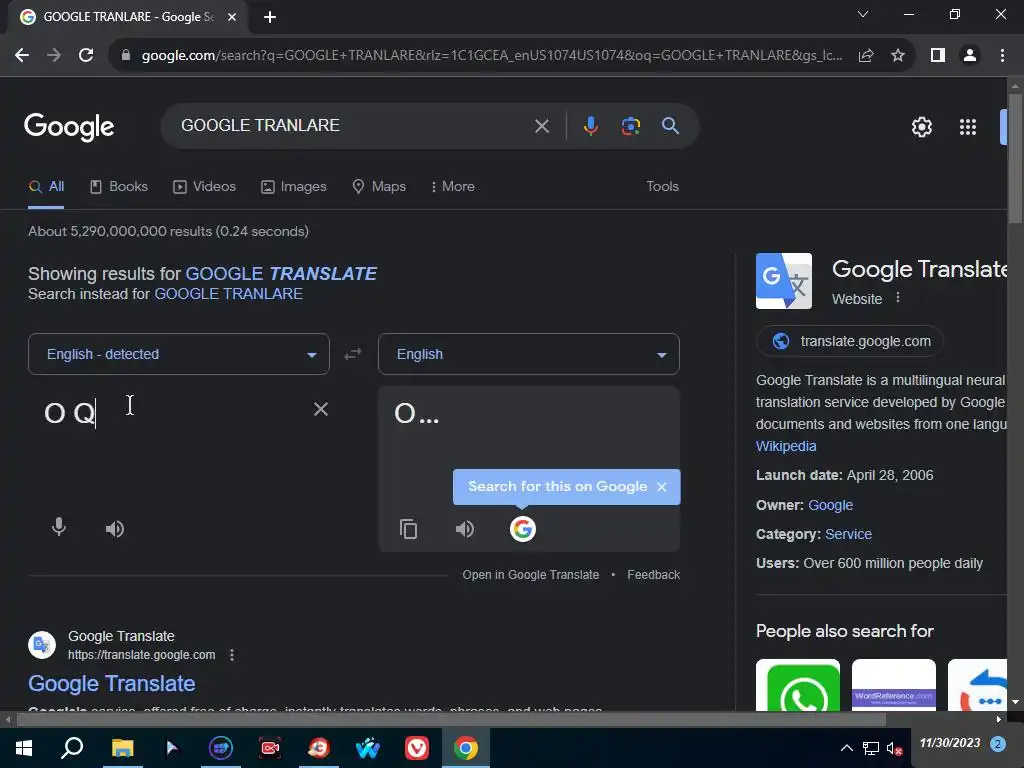
Task: Open the WhatsApp thumbnail in related searches
Action: (x=797, y=684)
